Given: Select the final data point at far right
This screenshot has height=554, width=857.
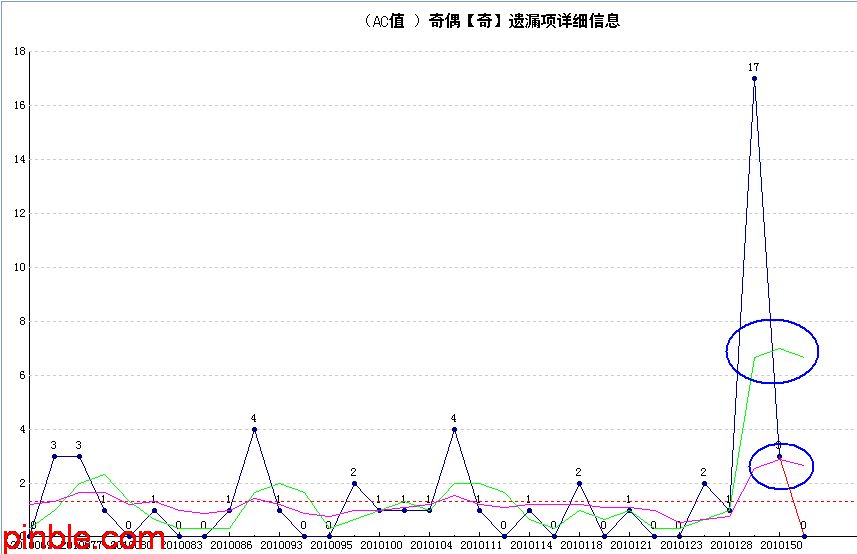Looking at the screenshot, I should tap(804, 536).
